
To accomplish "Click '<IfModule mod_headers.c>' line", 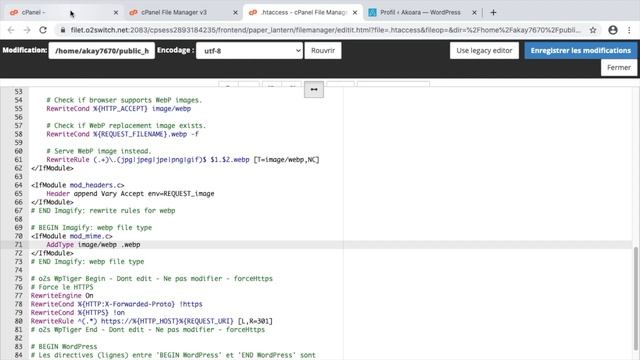I will pos(78,185).
